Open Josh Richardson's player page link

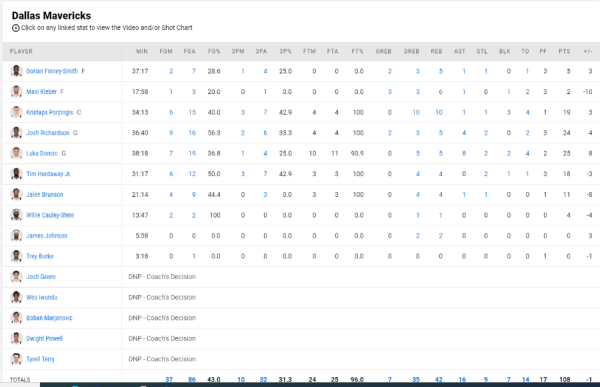point(48,133)
